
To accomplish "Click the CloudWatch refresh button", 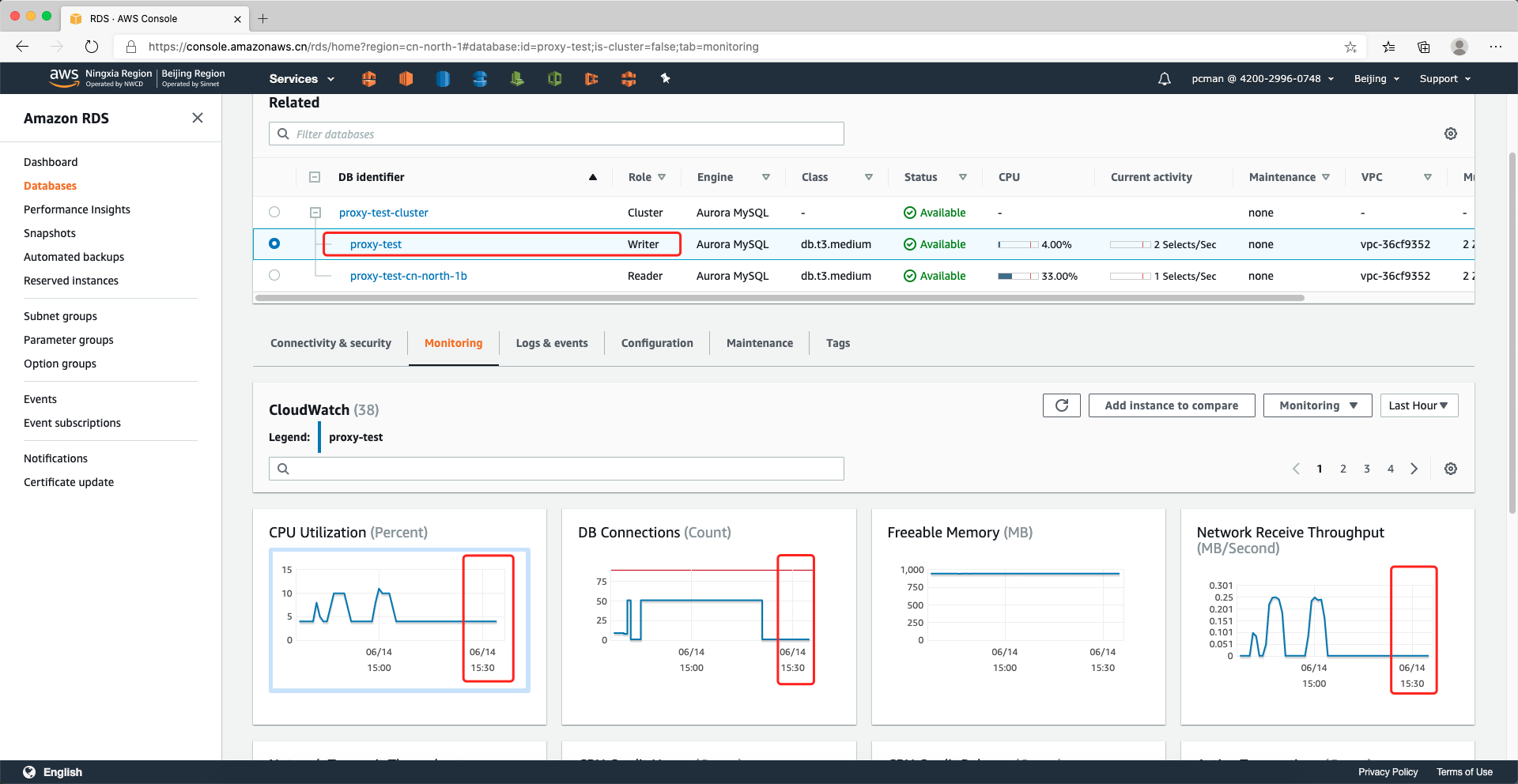I will coord(1061,405).
